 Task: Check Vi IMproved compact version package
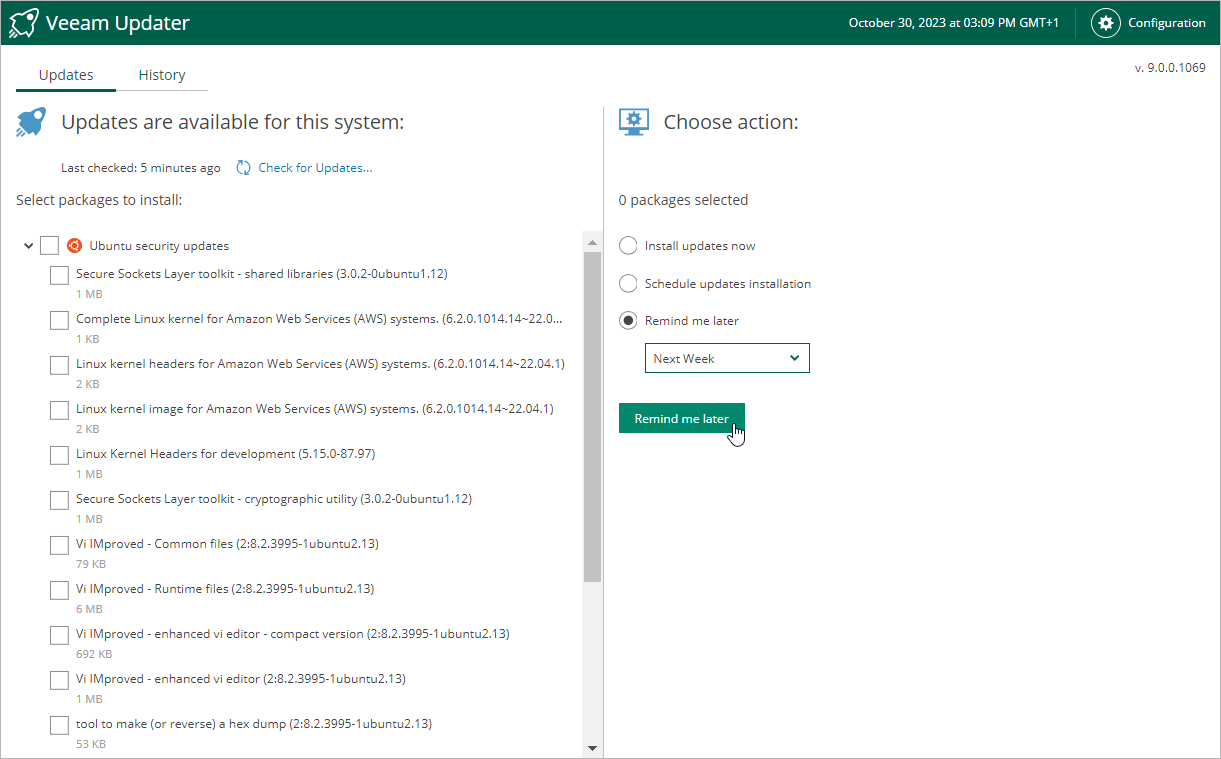coord(59,635)
